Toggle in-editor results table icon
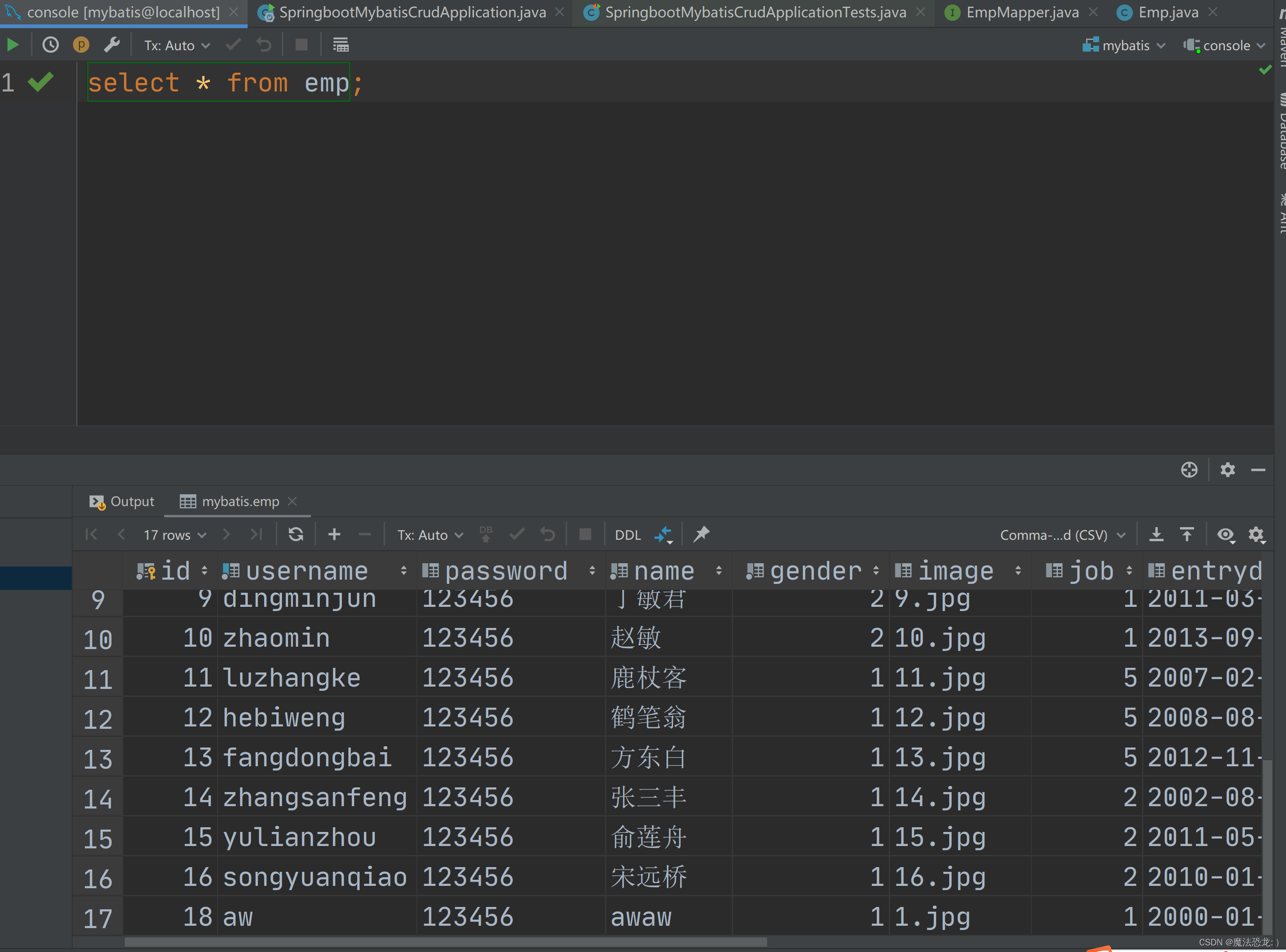1286x952 pixels. pos(340,45)
